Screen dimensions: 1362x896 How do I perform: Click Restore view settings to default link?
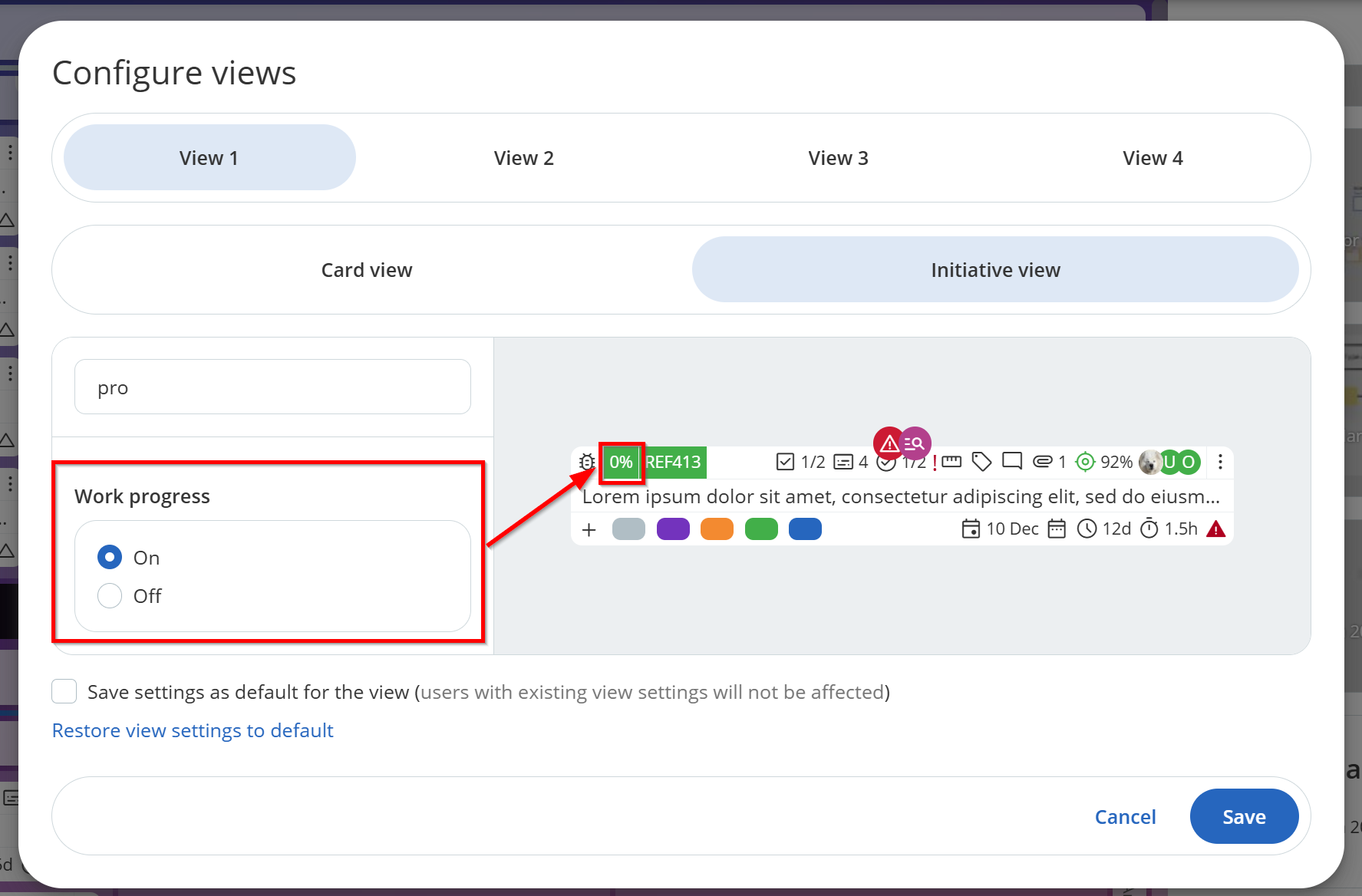pyautogui.click(x=193, y=730)
